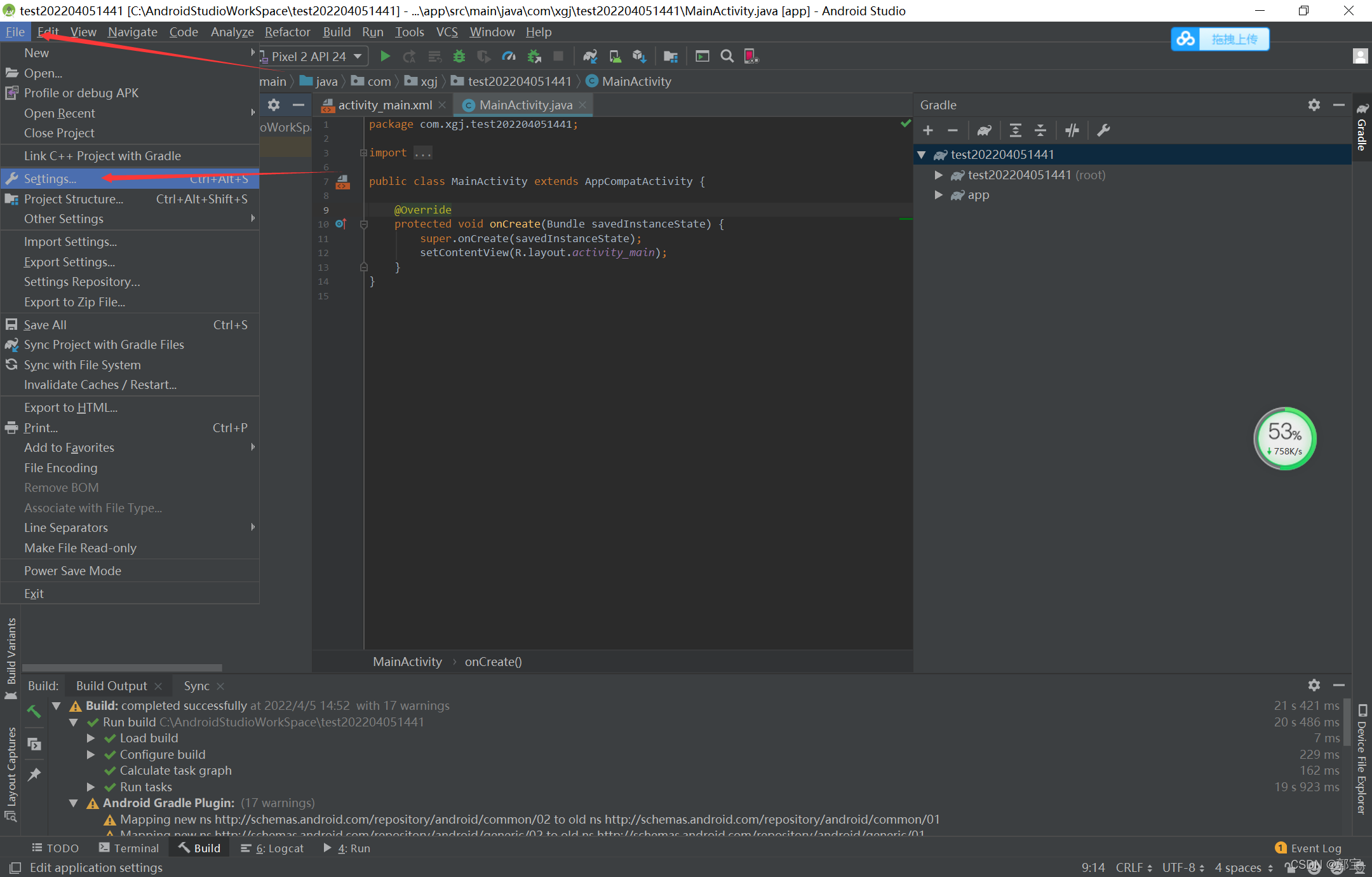Click the green Debug app bug icon
The width and height of the screenshot is (1372, 877).
coord(459,57)
